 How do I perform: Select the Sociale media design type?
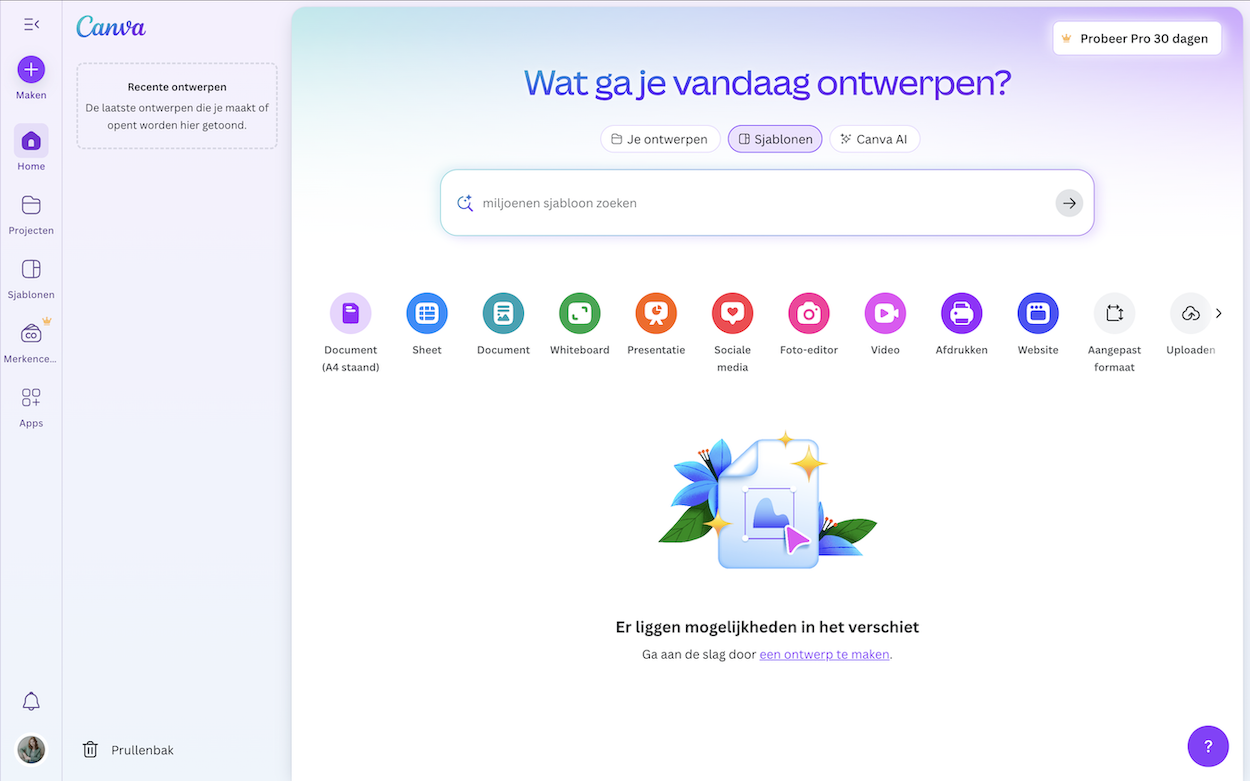(732, 314)
